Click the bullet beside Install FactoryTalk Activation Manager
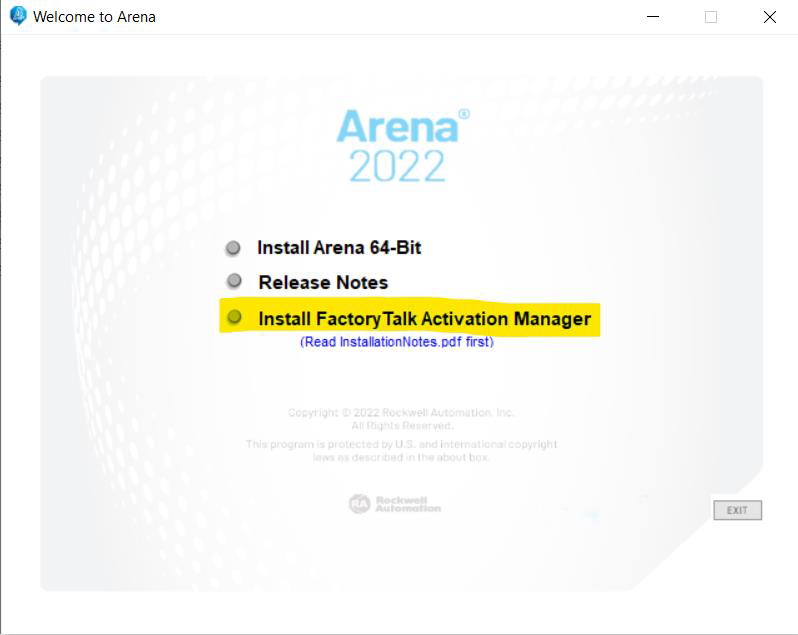The width and height of the screenshot is (798, 635). pos(235,317)
